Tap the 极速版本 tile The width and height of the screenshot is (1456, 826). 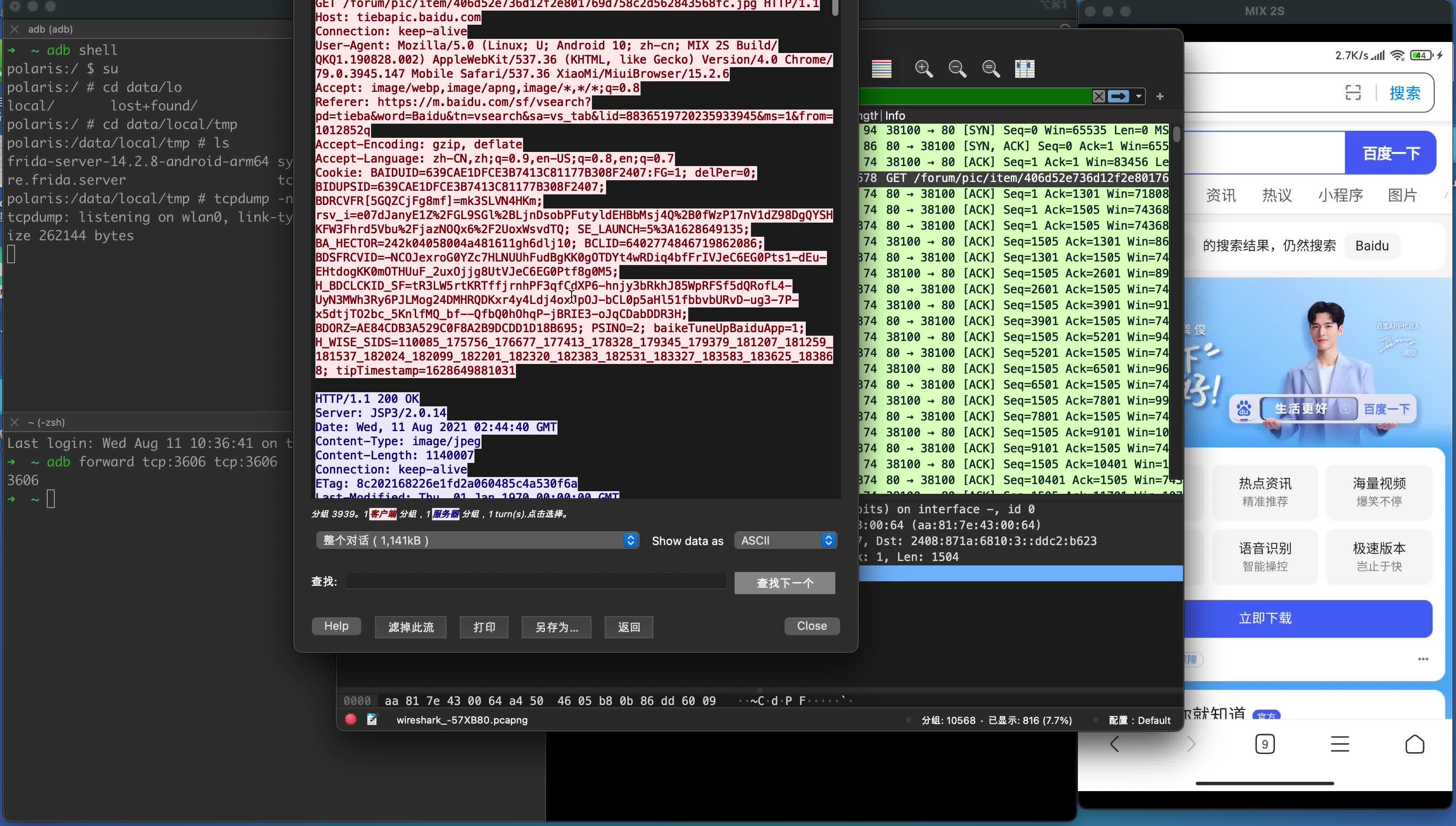tap(1379, 556)
